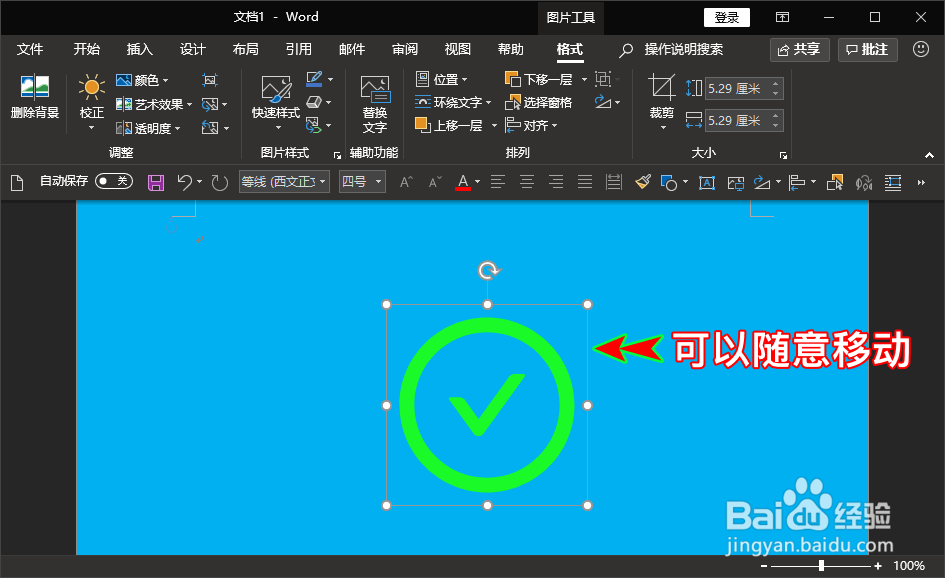Click the Sign in (登录) button

[x=727, y=17]
